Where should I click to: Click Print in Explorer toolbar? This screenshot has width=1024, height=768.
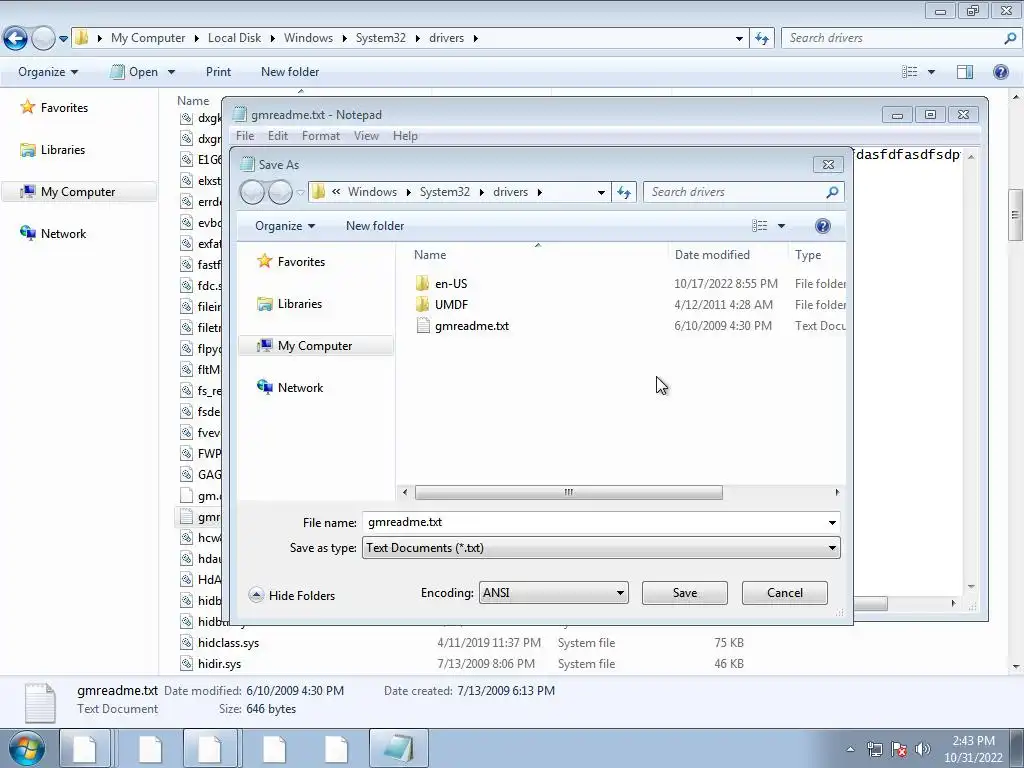coord(218,72)
